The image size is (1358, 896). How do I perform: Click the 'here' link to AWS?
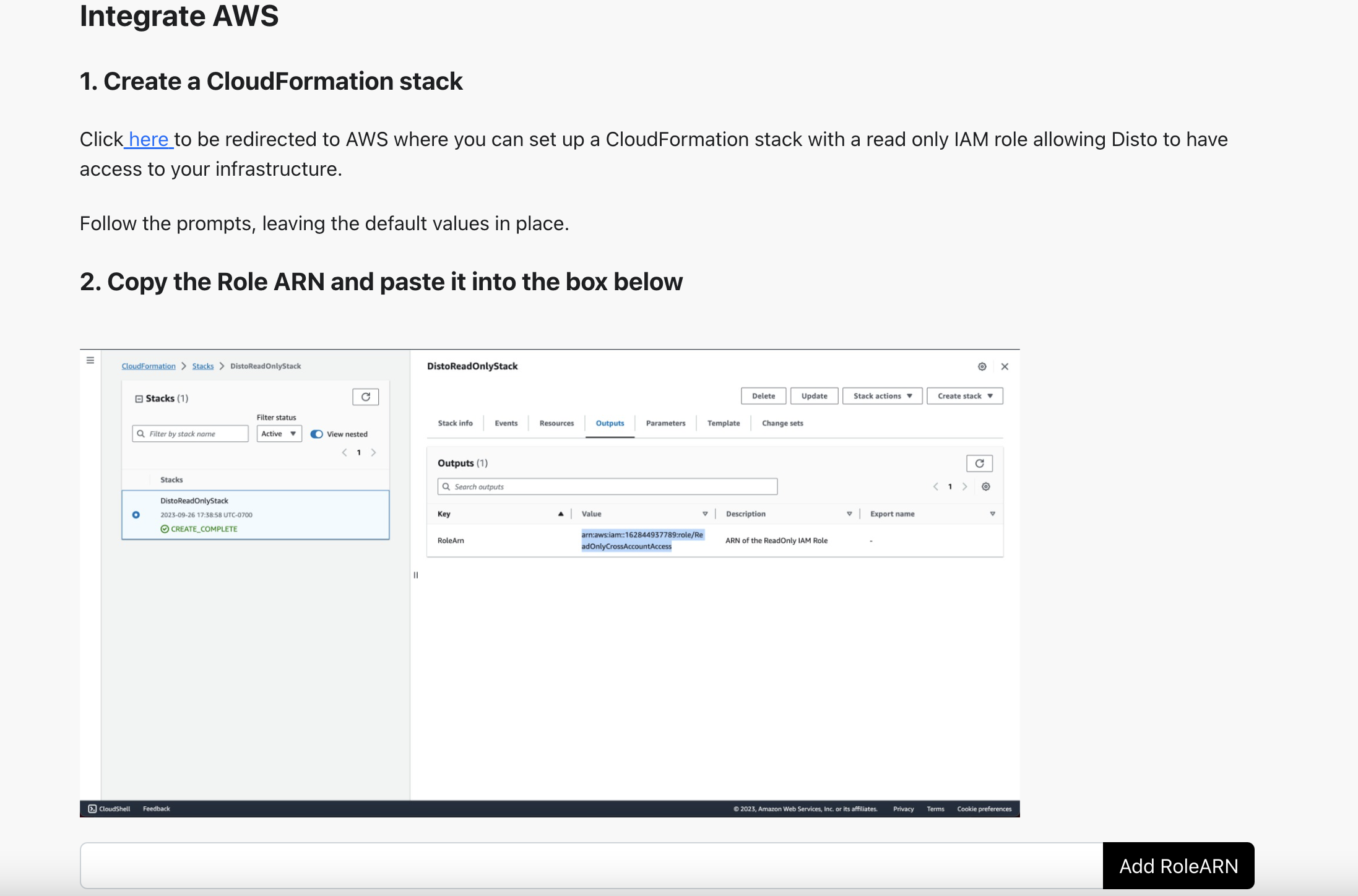[x=149, y=140]
